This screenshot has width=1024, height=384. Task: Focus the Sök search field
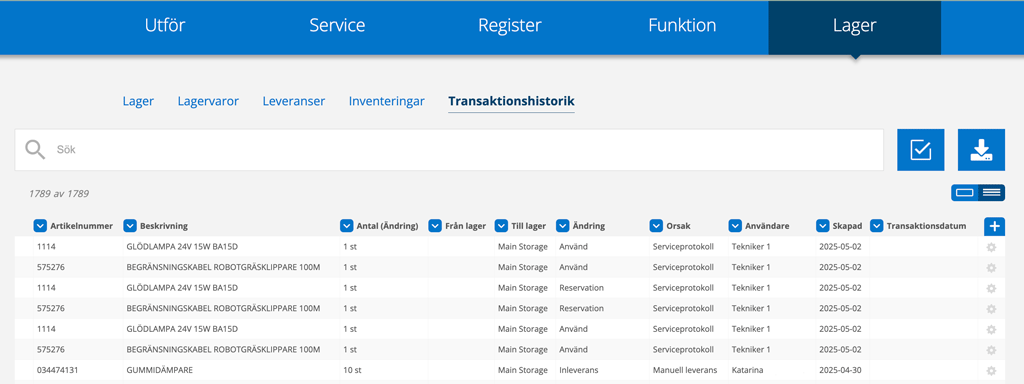pos(449,150)
